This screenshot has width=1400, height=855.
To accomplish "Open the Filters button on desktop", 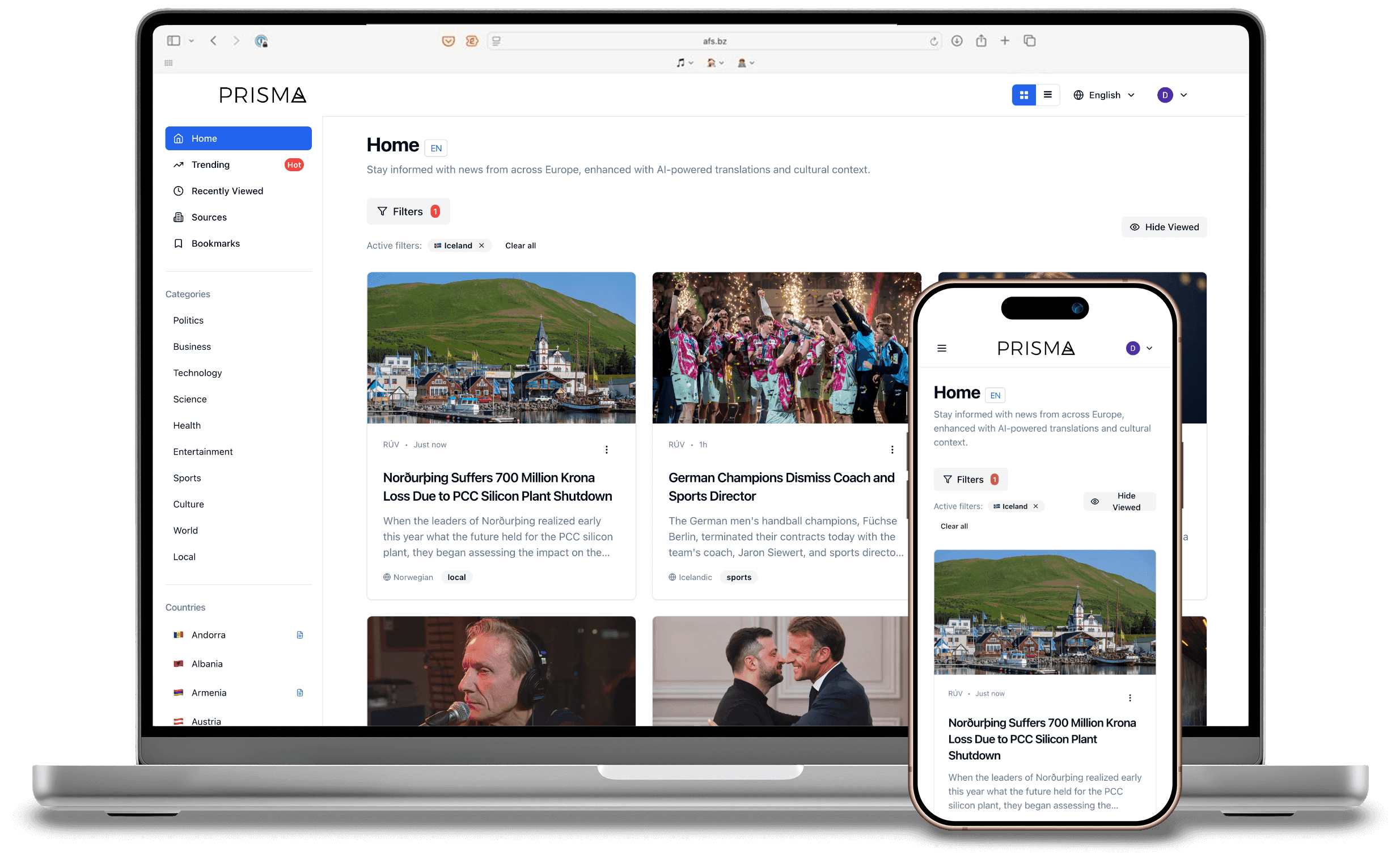I will (x=407, y=211).
